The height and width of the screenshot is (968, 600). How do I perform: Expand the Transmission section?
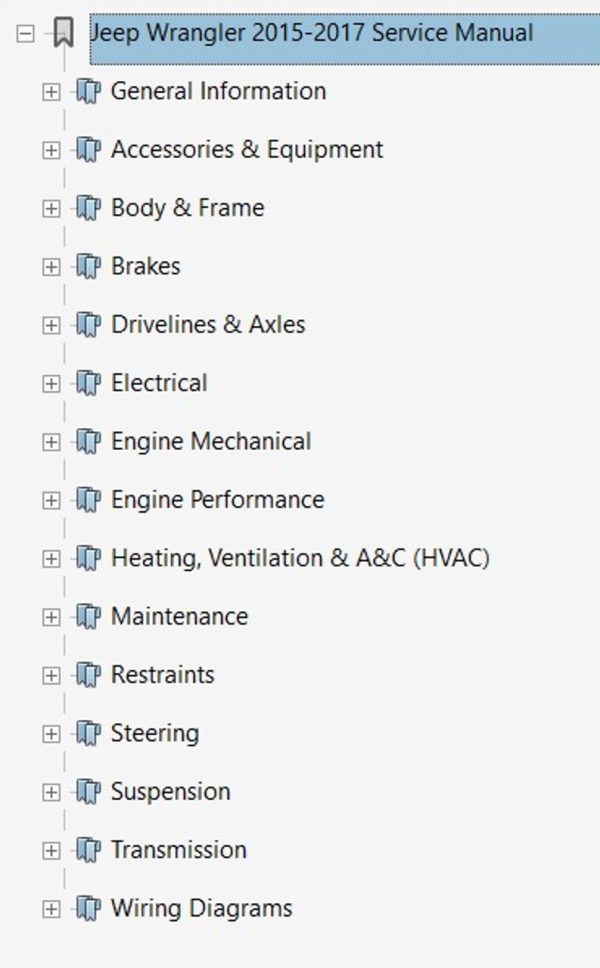tap(51, 851)
